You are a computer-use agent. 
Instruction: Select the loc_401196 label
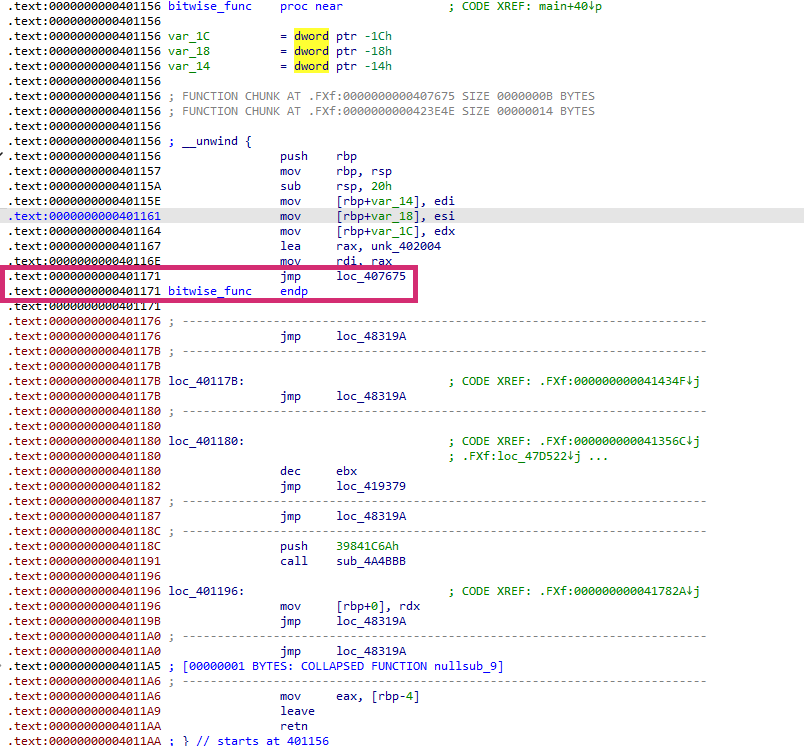click(x=206, y=591)
